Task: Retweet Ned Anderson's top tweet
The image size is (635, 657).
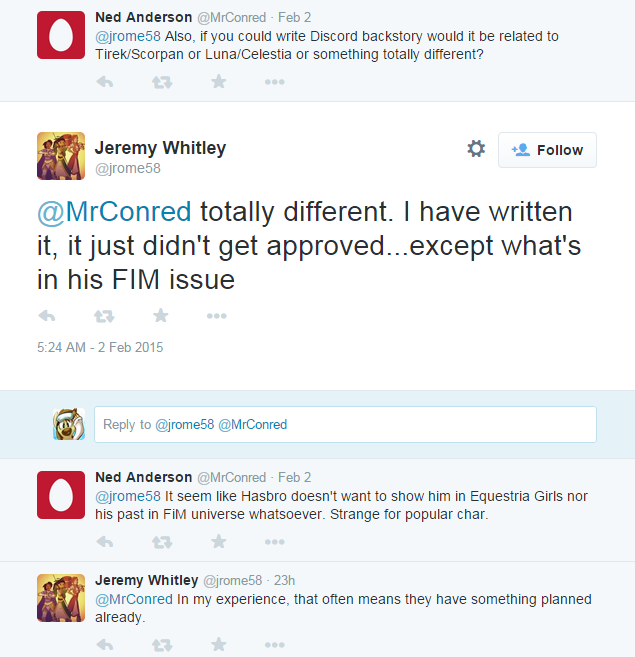Action: [161, 82]
